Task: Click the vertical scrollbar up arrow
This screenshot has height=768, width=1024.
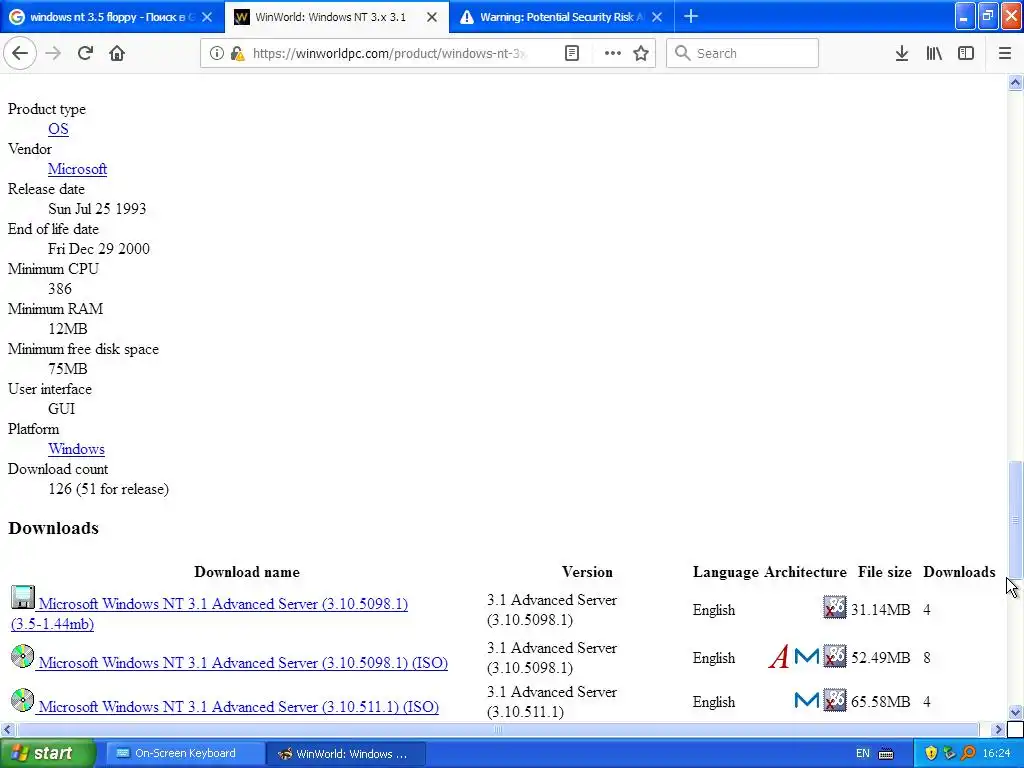Action: click(1015, 82)
